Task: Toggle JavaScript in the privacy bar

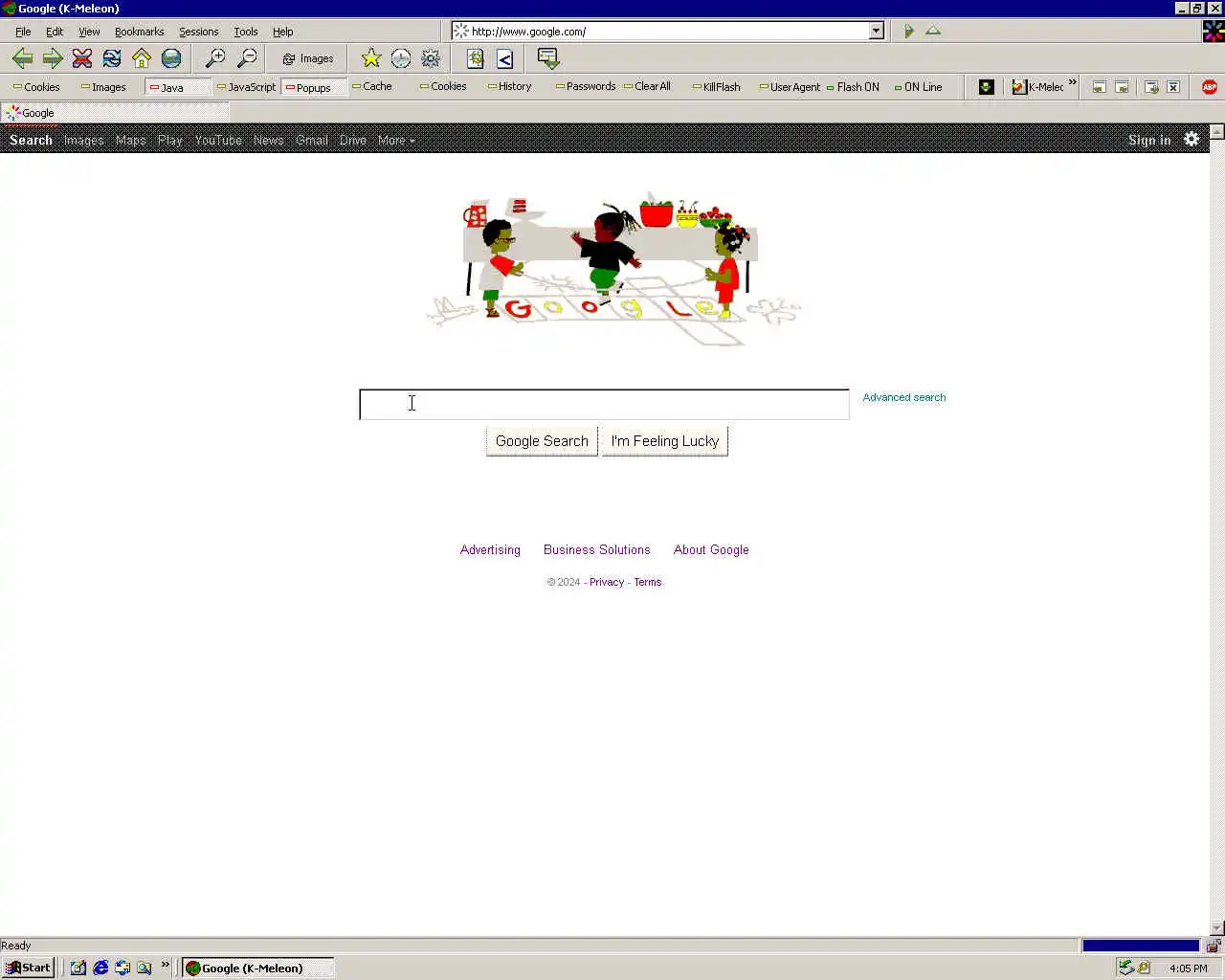Action: (x=246, y=87)
